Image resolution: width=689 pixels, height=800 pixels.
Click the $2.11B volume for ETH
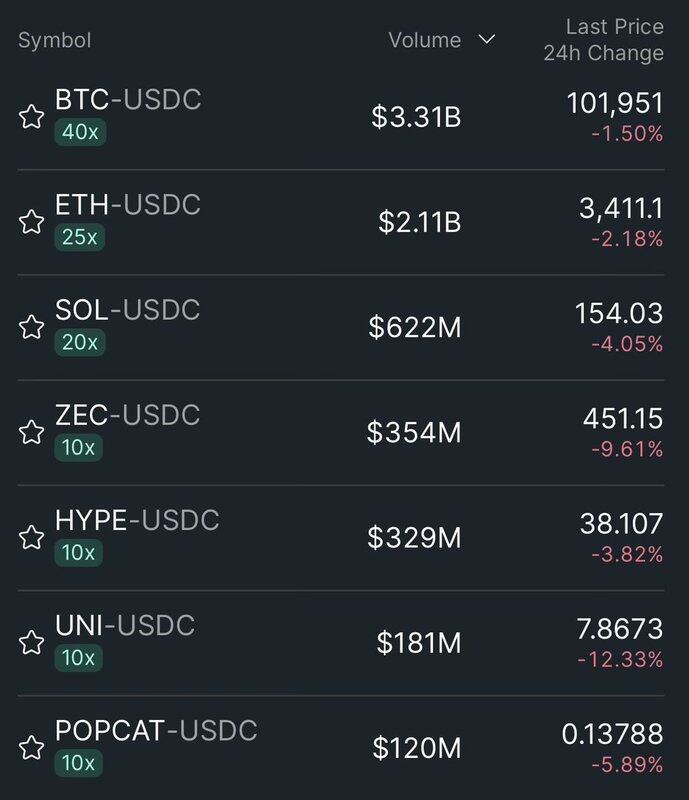(x=419, y=222)
